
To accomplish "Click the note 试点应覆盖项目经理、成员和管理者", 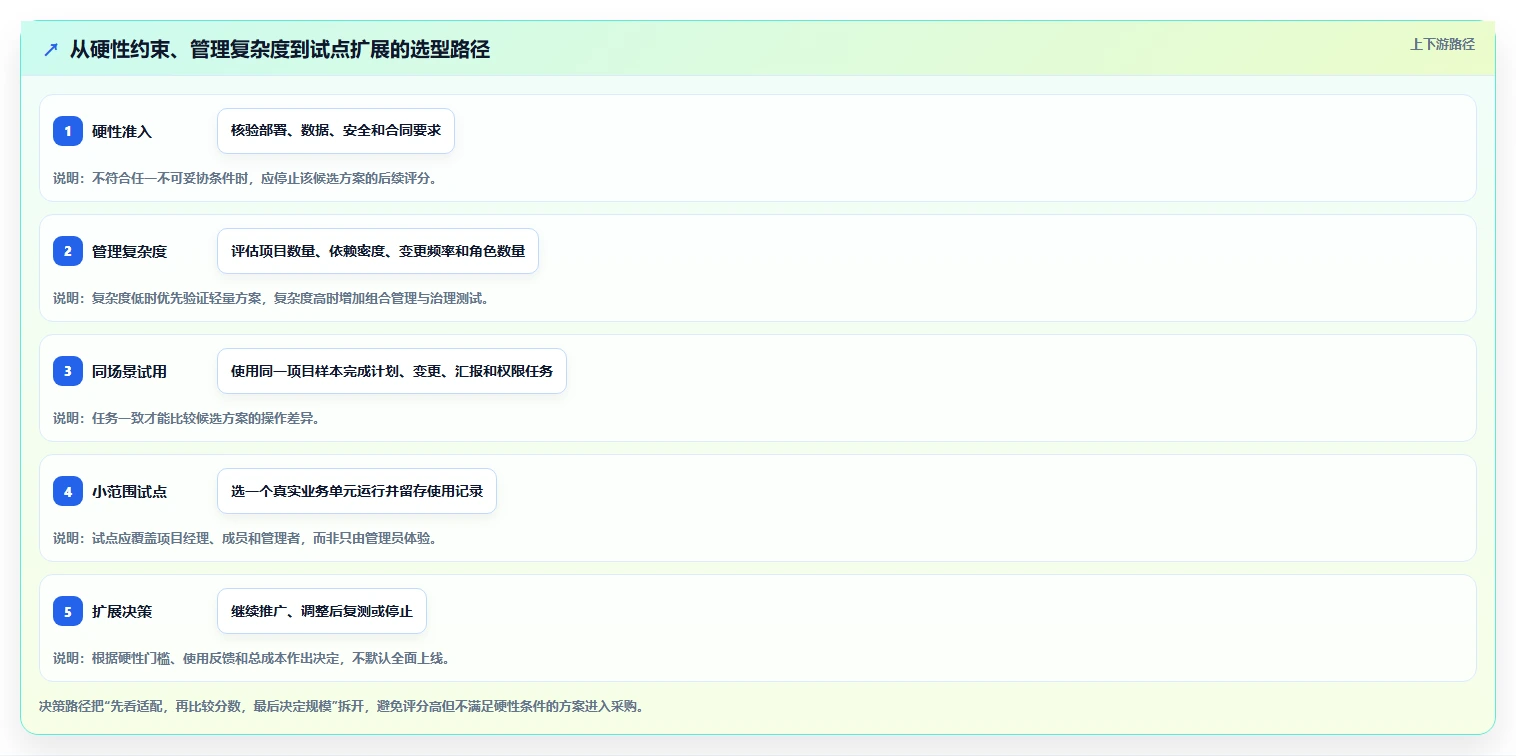I will 246,538.
